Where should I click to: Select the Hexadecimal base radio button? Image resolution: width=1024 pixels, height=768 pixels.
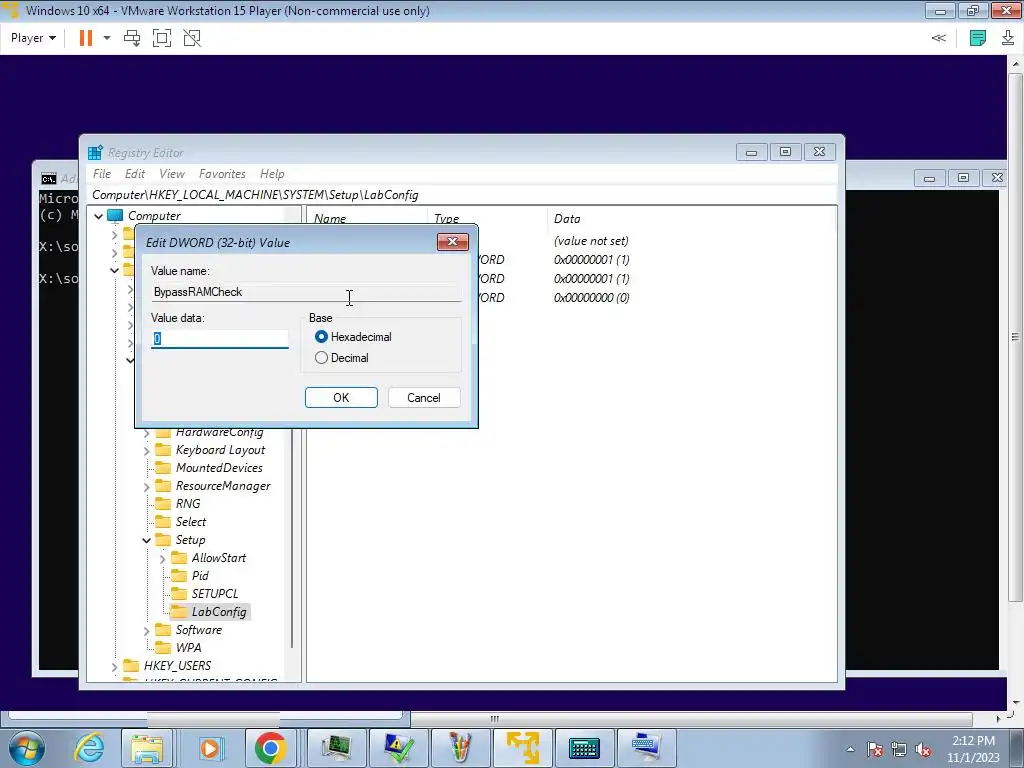point(321,337)
